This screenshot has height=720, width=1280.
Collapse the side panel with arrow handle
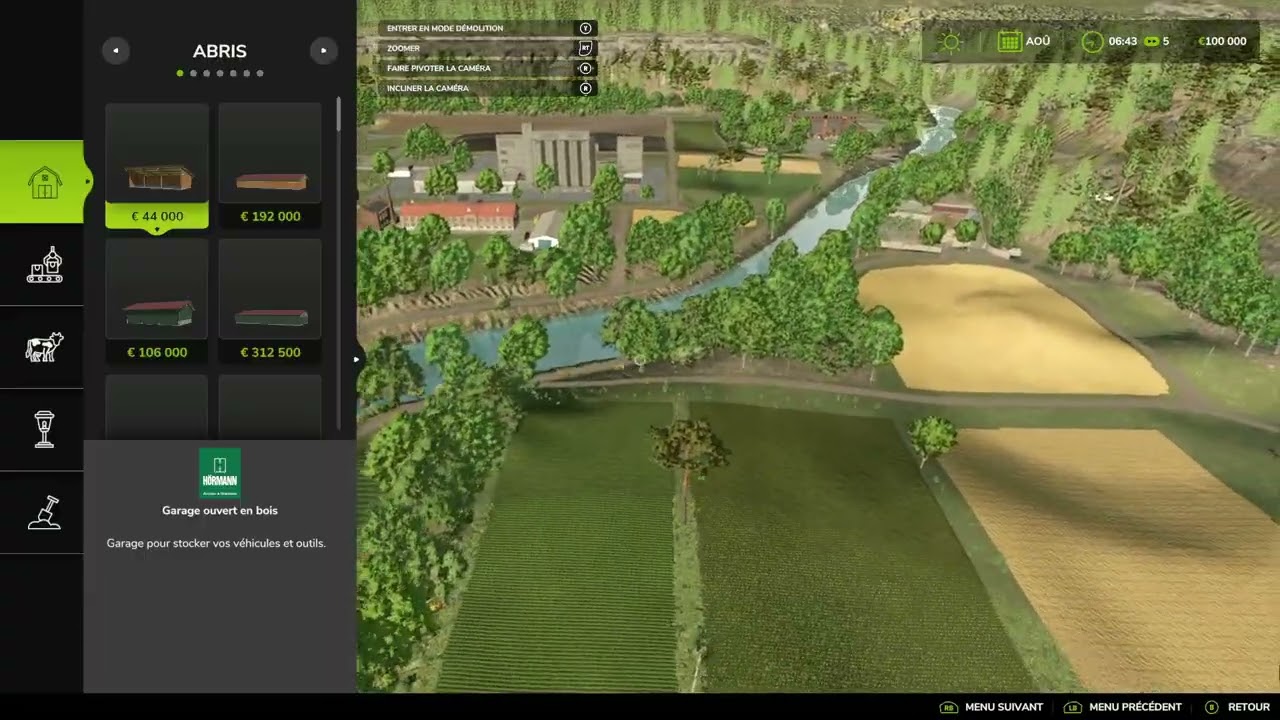[357, 359]
